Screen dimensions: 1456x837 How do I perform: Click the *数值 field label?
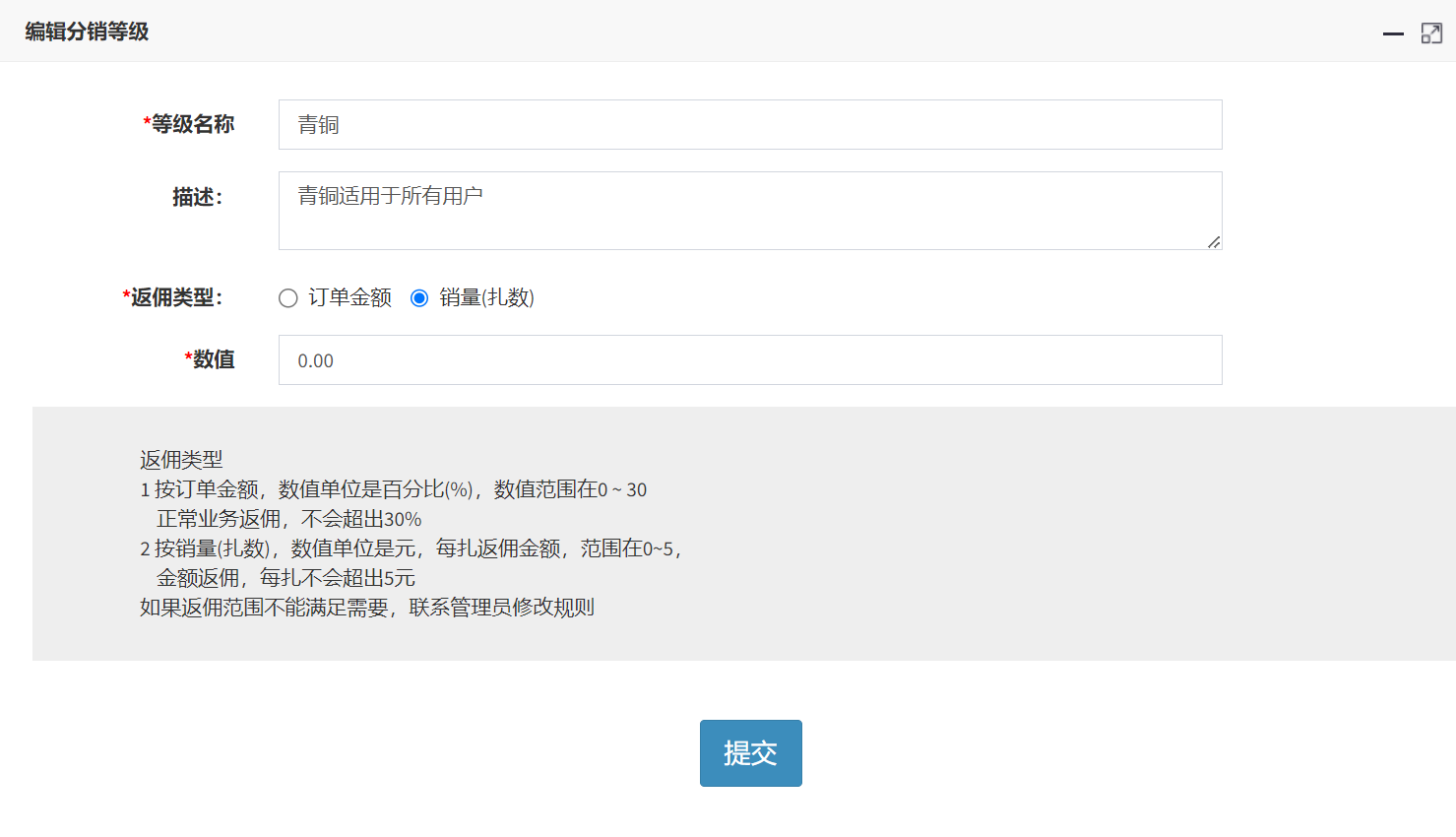[210, 359]
